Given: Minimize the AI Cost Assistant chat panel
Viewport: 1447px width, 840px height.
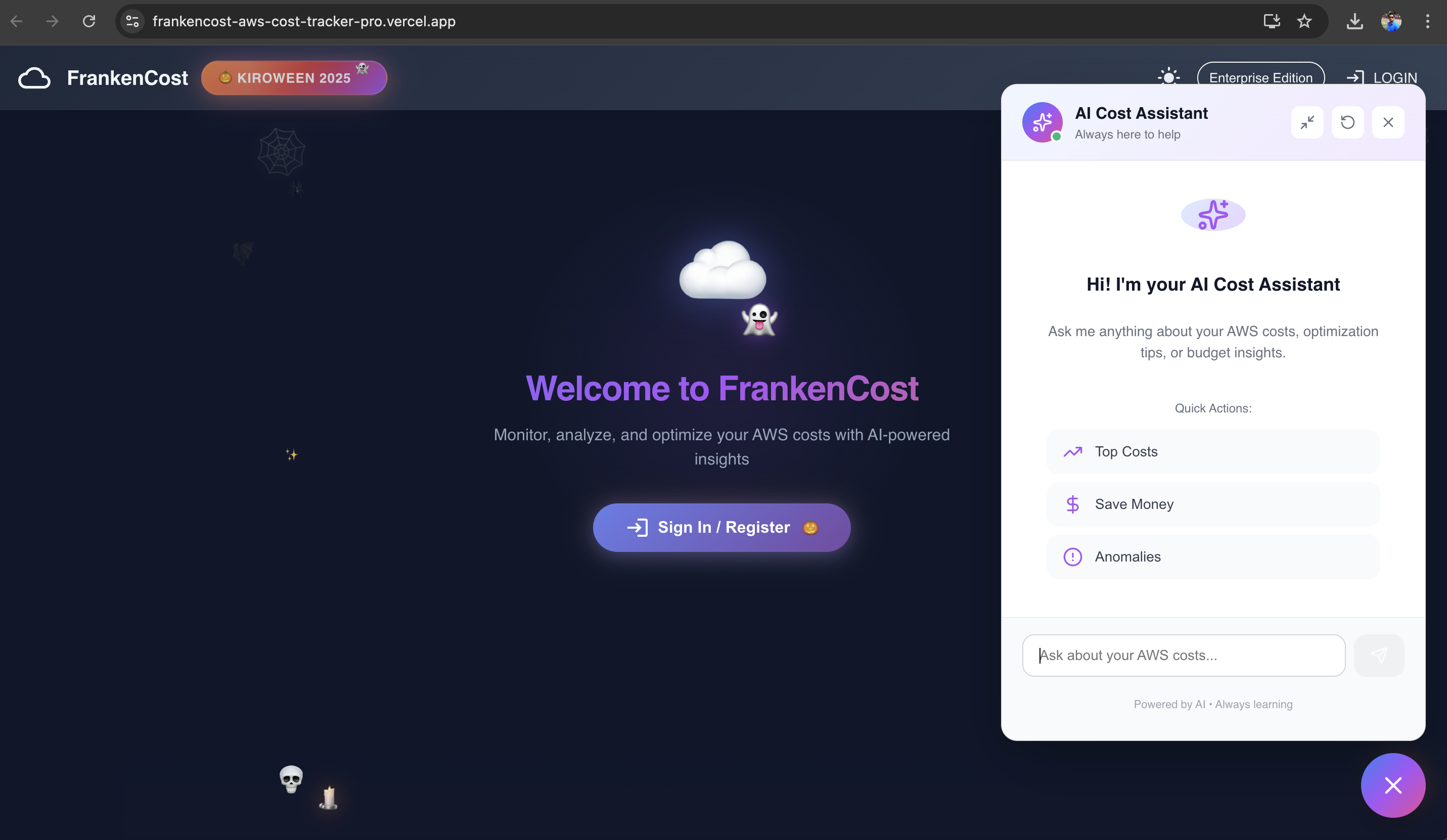Looking at the screenshot, I should (1307, 122).
